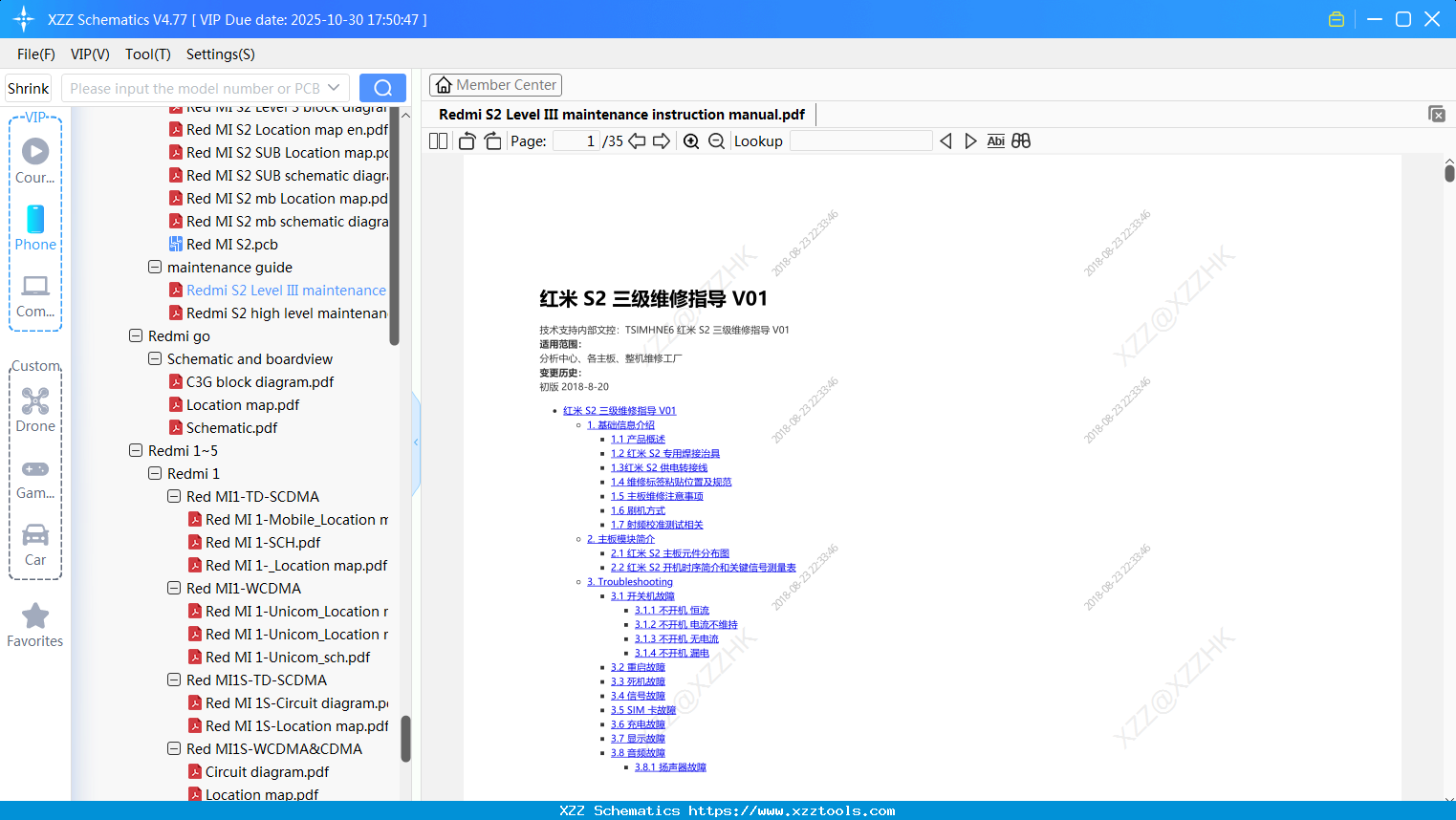Collapse Red MI1S-WCDMA&CDMA folder

[x=174, y=748]
